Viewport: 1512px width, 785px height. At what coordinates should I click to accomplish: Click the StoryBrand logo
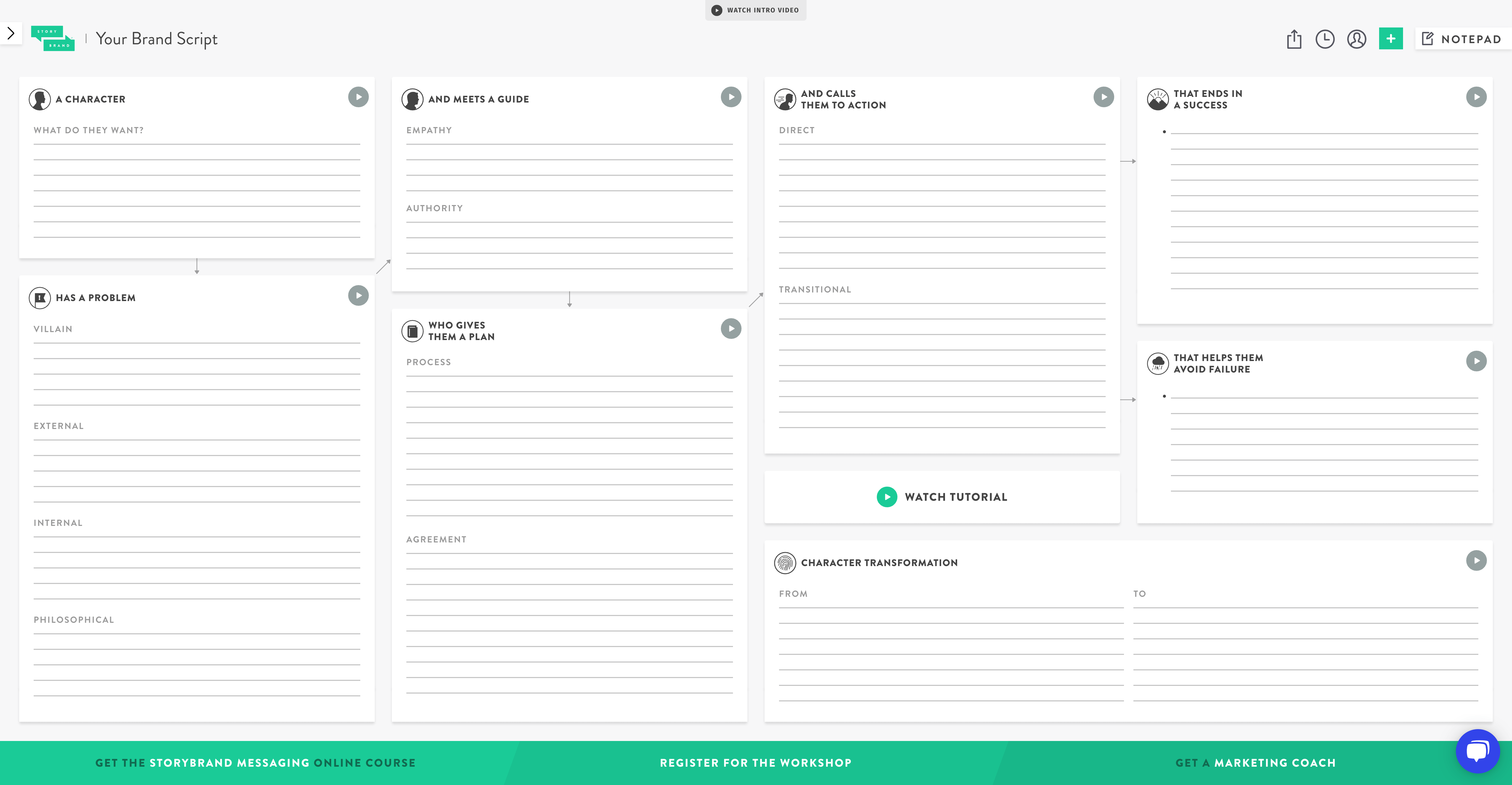coord(53,39)
